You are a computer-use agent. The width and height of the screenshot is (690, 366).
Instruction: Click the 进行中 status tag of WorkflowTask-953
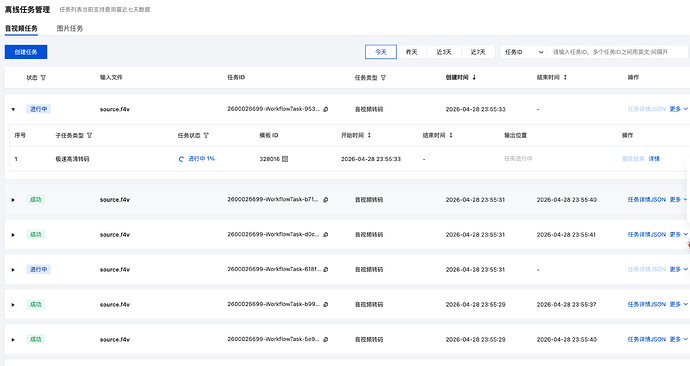click(x=38, y=109)
